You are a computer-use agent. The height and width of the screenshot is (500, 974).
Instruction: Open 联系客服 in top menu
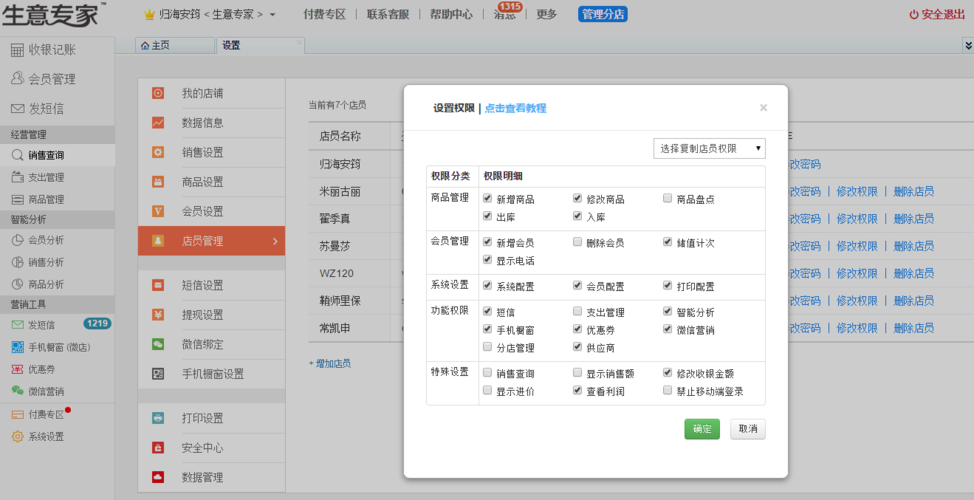(388, 14)
